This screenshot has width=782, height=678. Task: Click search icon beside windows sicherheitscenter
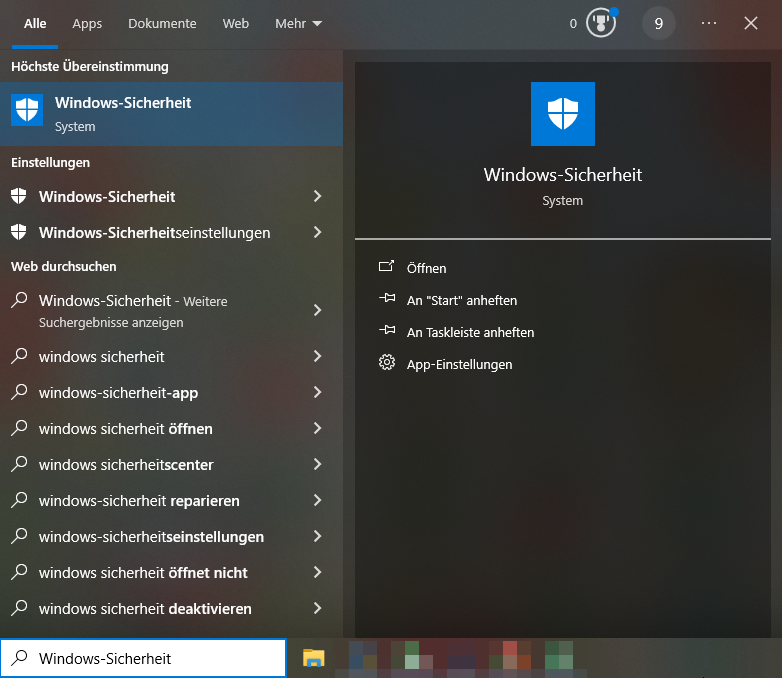19,464
